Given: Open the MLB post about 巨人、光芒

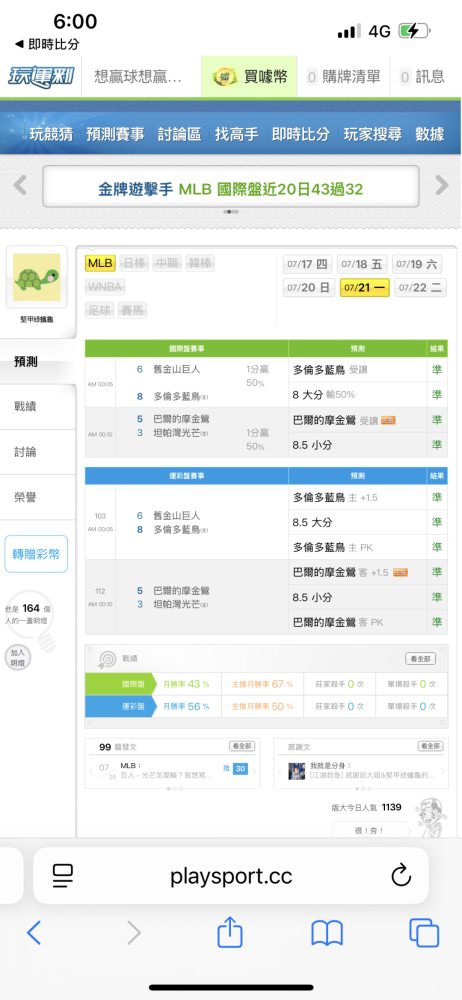Looking at the screenshot, I should [x=168, y=770].
